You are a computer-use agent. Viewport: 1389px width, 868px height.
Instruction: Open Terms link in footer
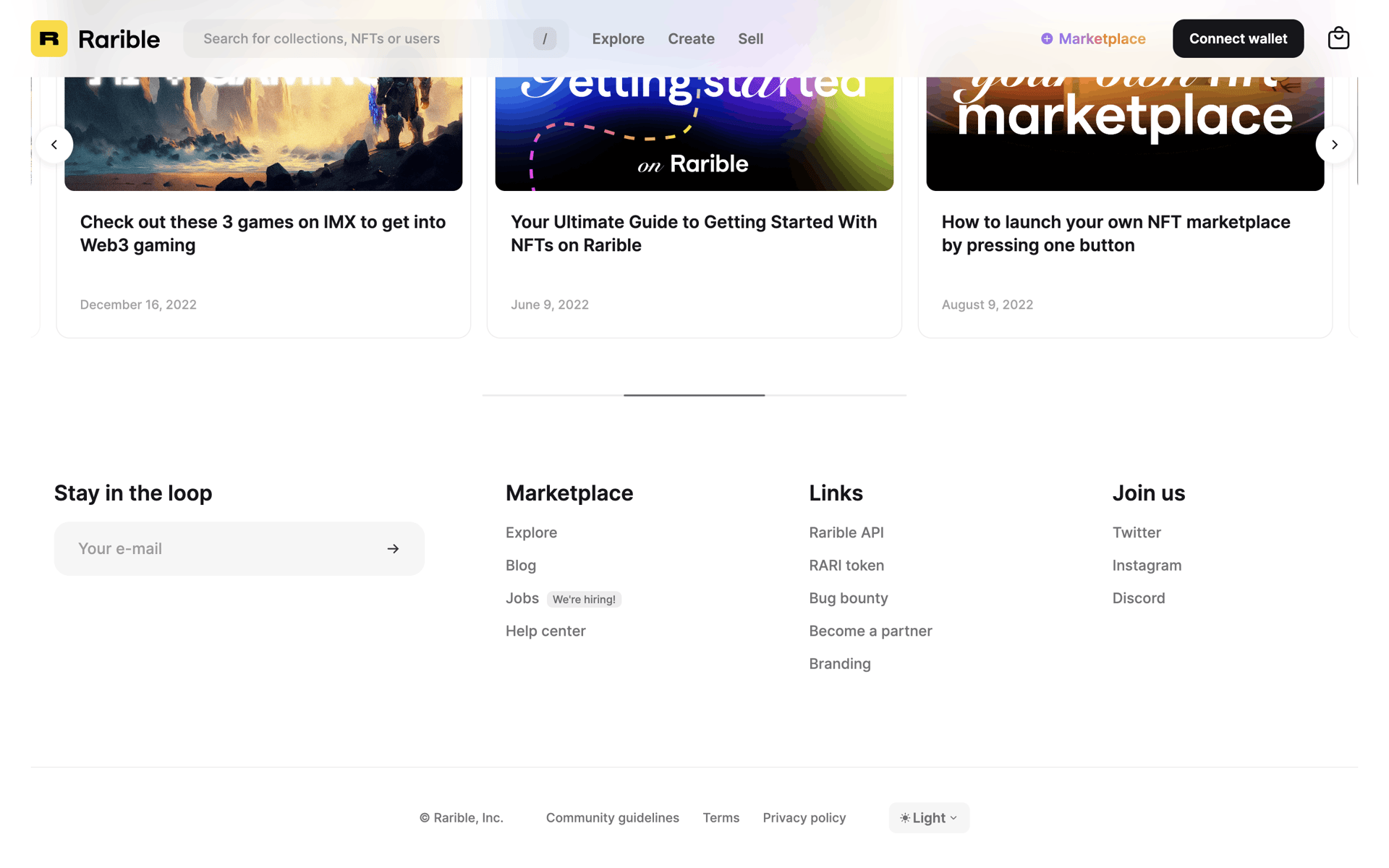(721, 818)
